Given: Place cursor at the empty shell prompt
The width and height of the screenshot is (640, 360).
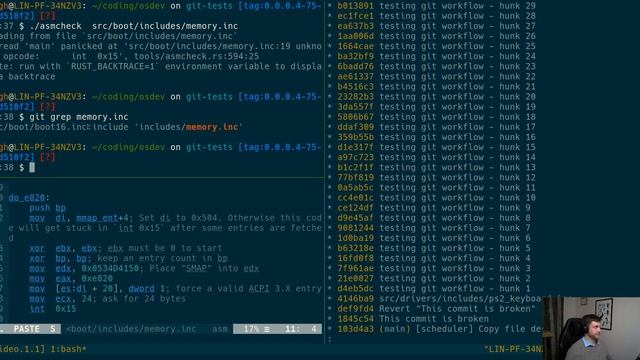Looking at the screenshot, I should pos(32,167).
